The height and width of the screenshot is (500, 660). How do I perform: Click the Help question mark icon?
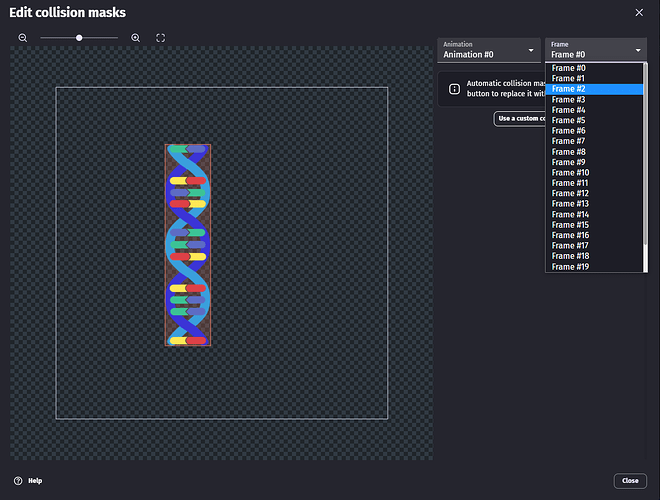pos(18,481)
